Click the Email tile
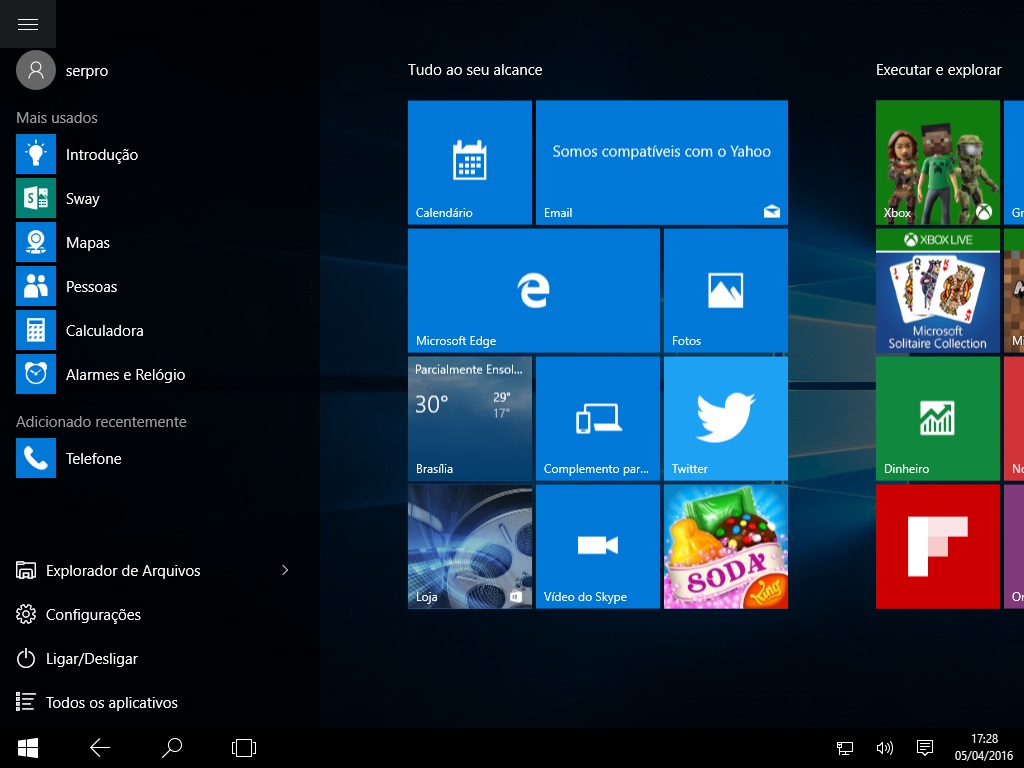1024x768 pixels. [x=661, y=162]
